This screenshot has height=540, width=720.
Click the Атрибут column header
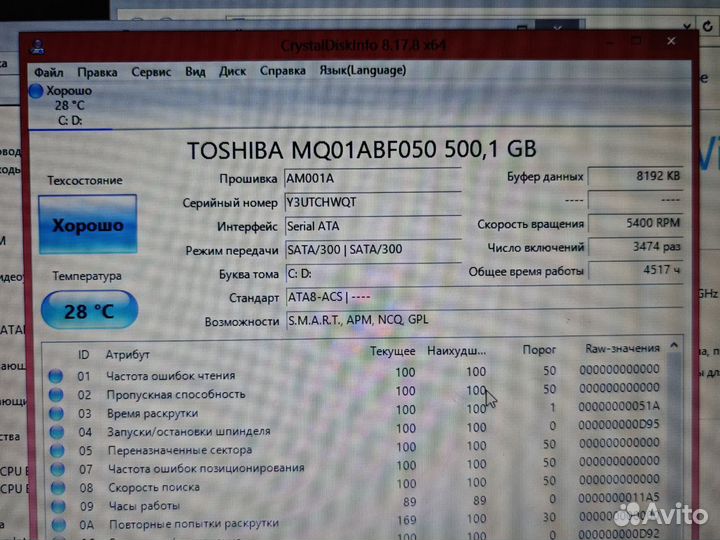(127, 354)
